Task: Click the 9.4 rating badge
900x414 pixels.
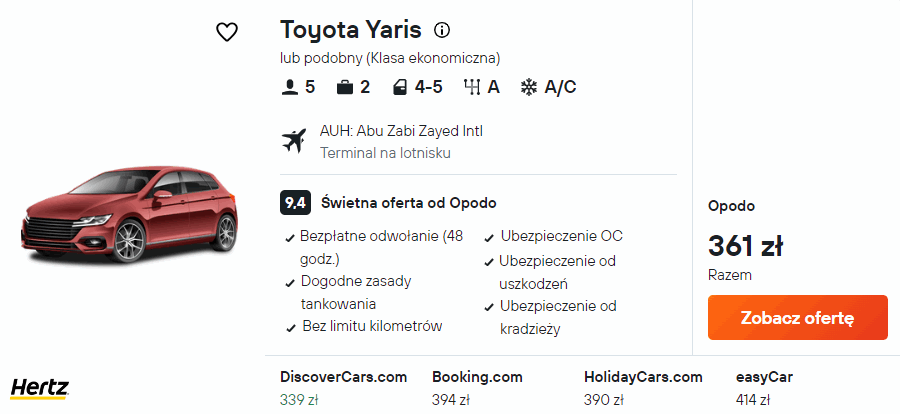Action: point(295,202)
